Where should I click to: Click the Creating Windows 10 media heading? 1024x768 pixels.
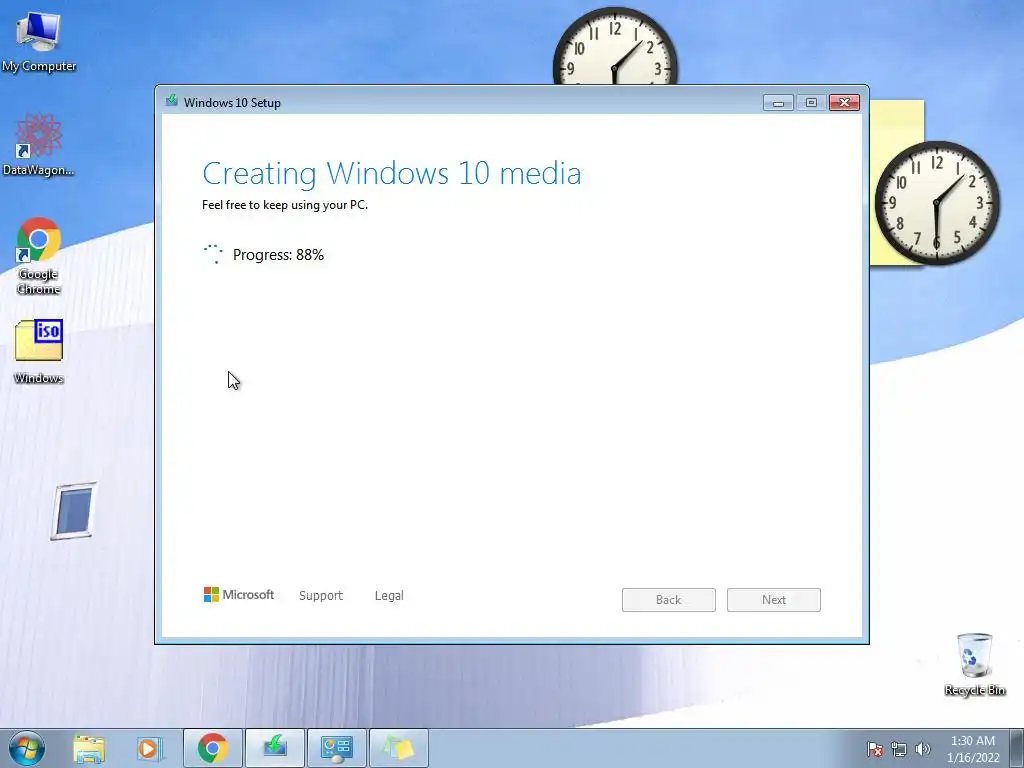(392, 173)
